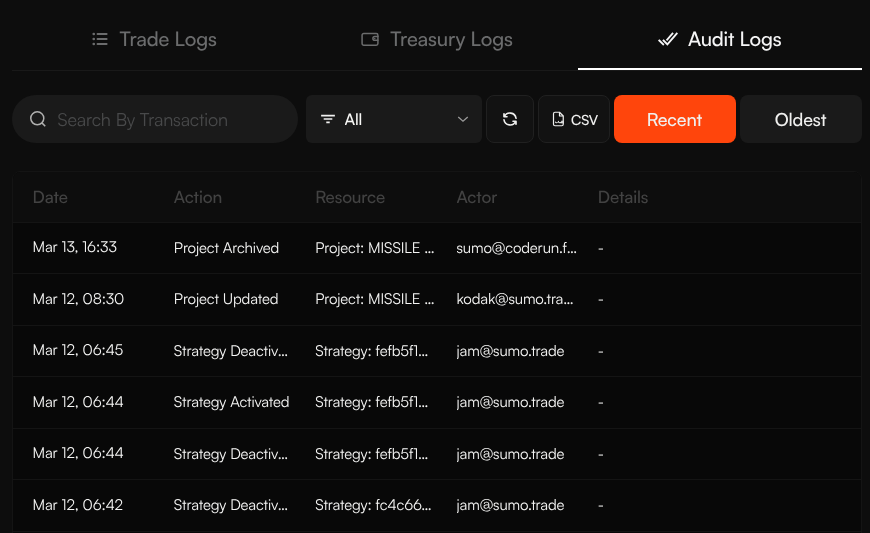The image size is (870, 533).
Task: Open the All filter dropdown
Action: pyautogui.click(x=394, y=120)
